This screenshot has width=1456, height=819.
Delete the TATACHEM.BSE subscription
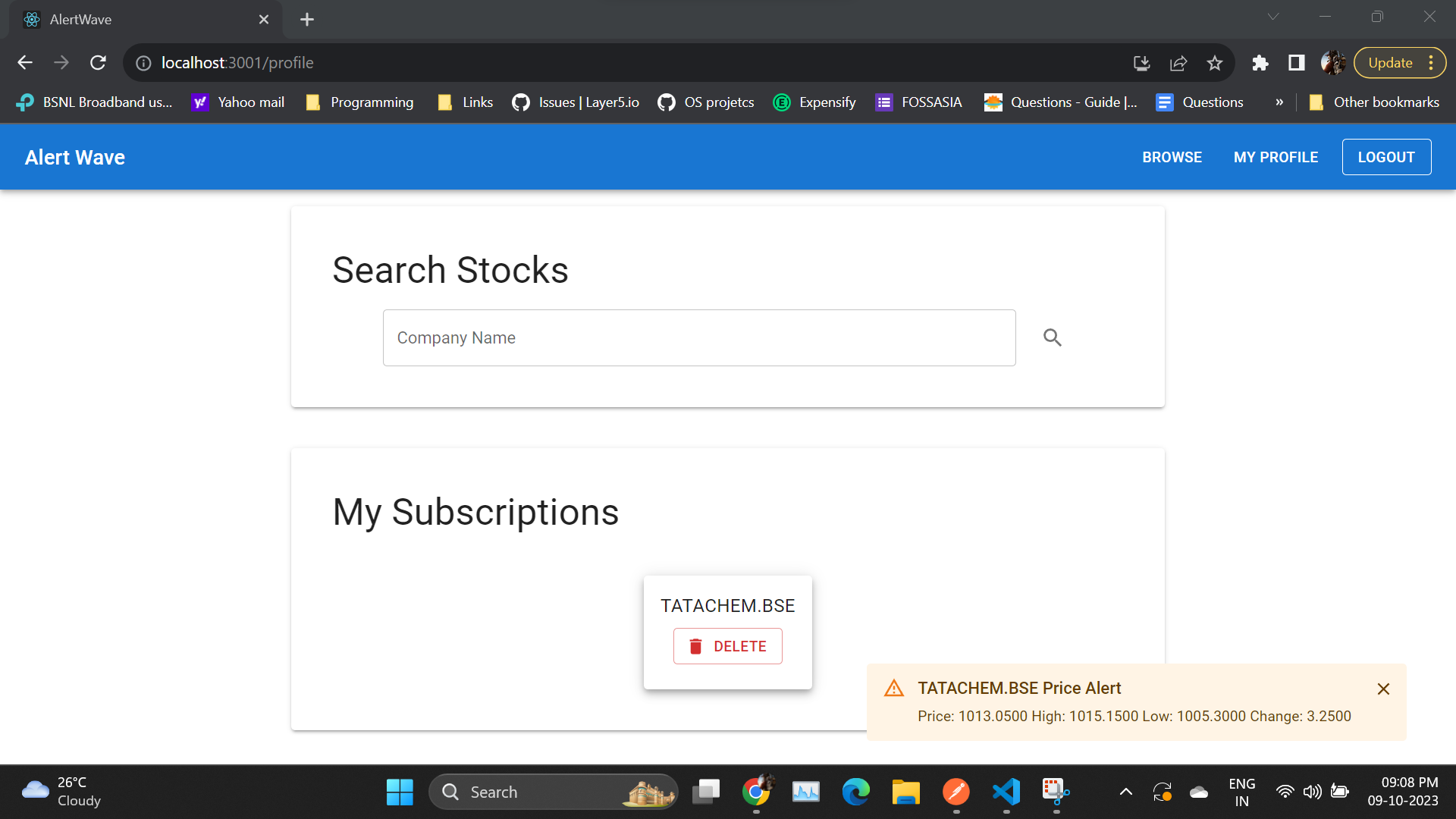(x=727, y=646)
